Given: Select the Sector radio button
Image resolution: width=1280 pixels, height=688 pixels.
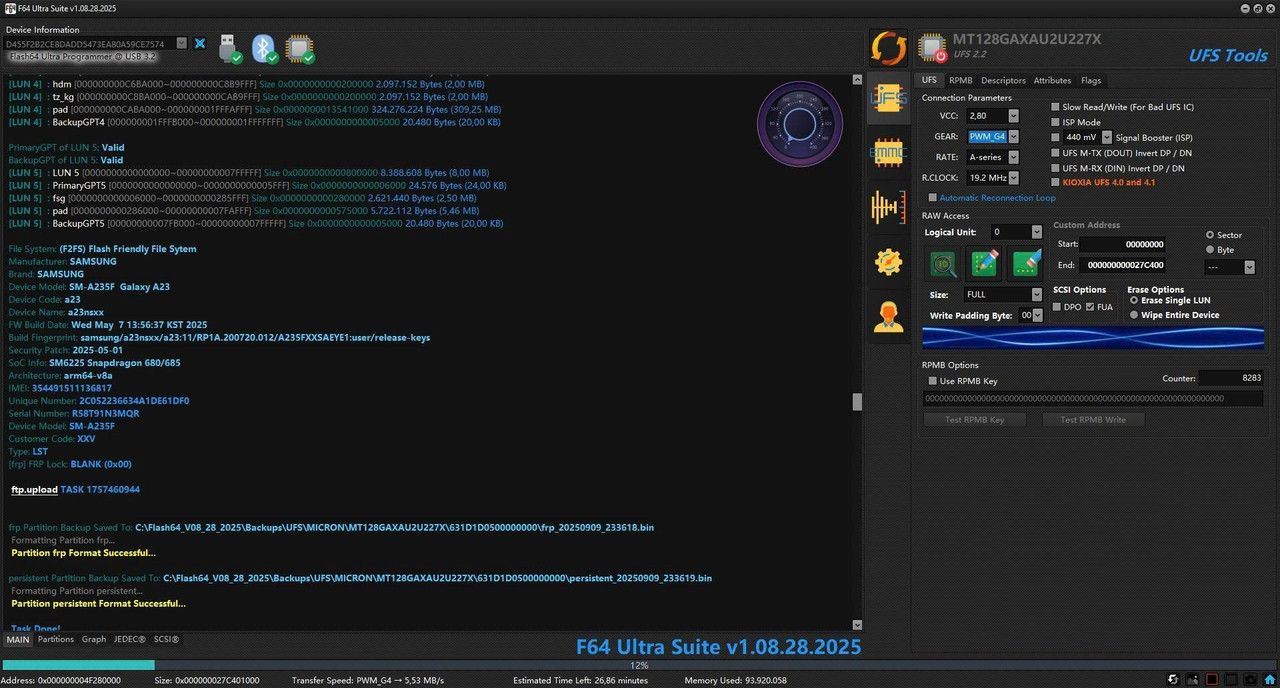Looking at the screenshot, I should pyautogui.click(x=1210, y=235).
